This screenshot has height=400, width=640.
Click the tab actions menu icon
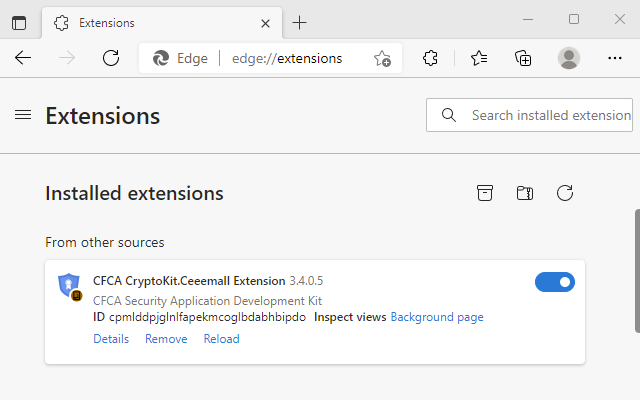tap(19, 22)
